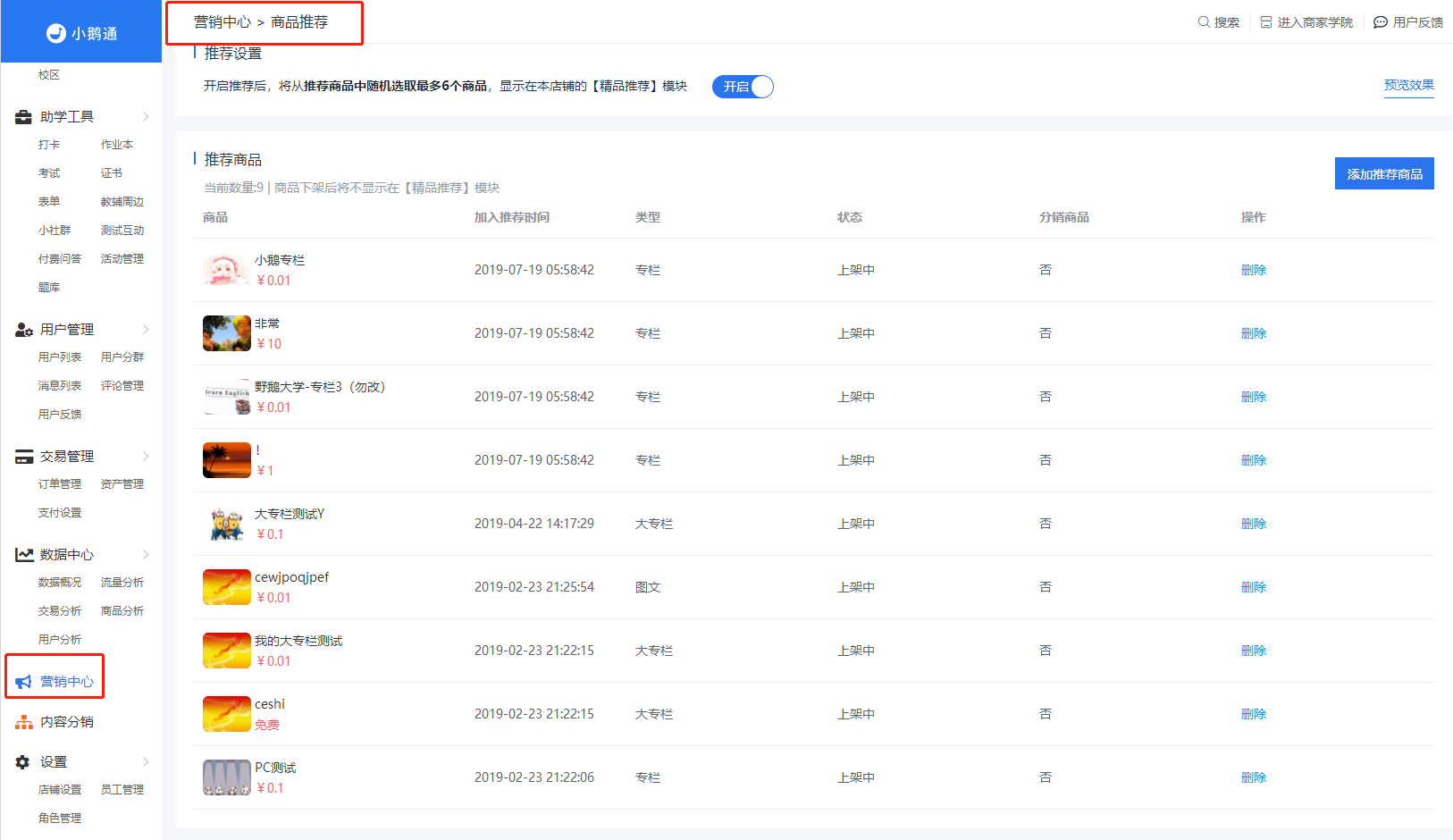1453x840 pixels.
Task: Click the 数据中心 chart icon
Action: click(24, 555)
